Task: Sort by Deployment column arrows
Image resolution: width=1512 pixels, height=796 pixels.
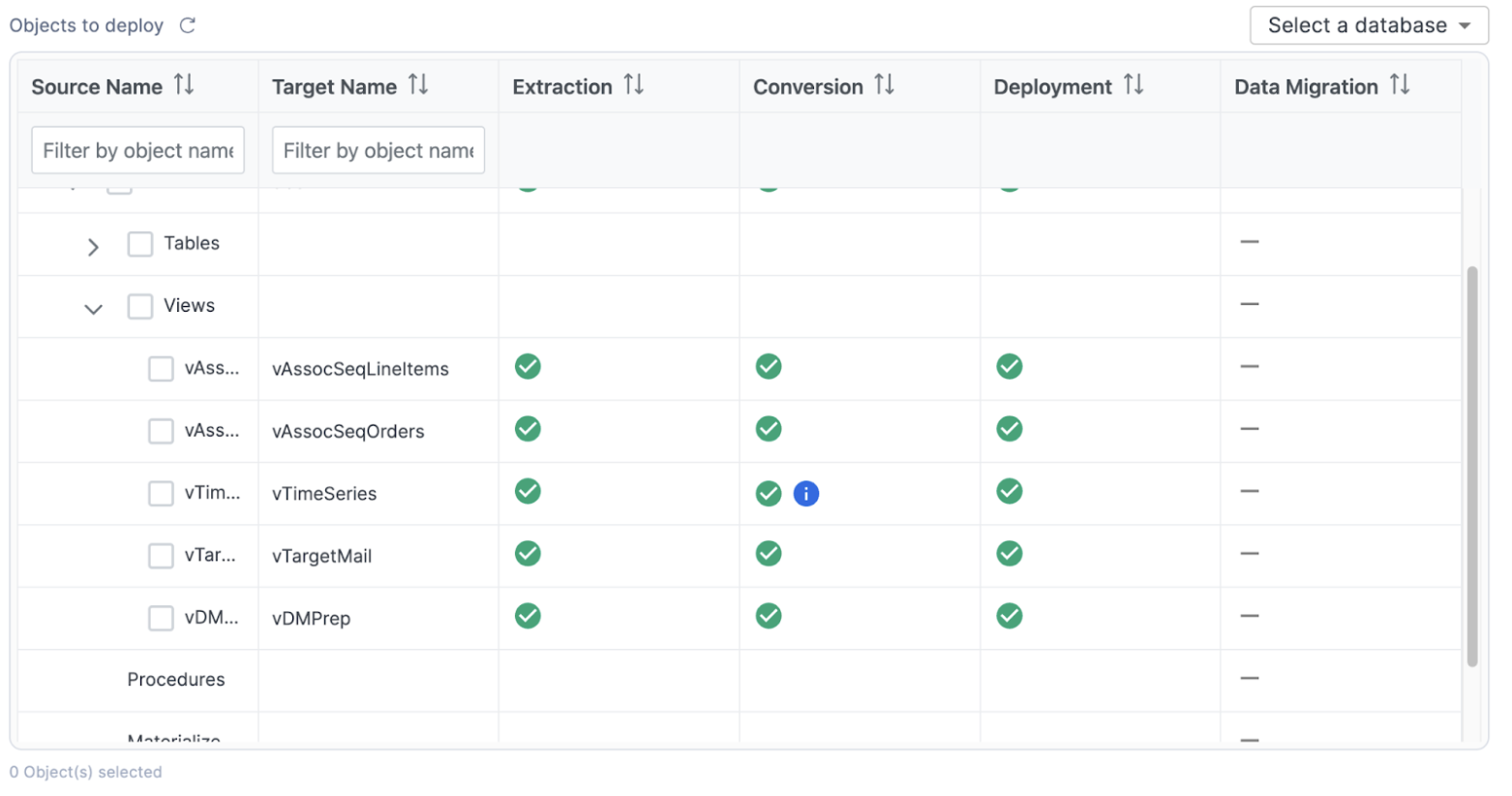Action: (1134, 86)
